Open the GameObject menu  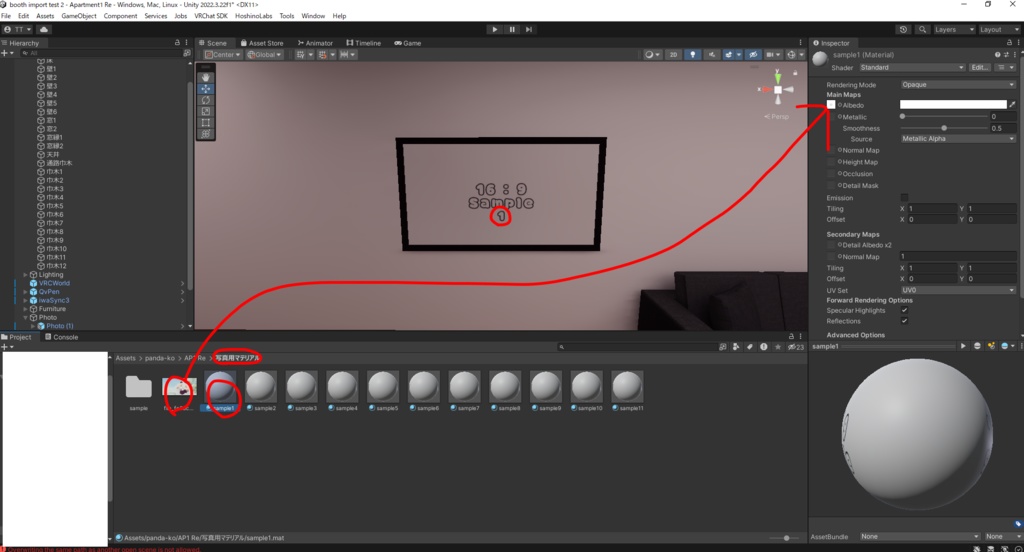point(78,16)
